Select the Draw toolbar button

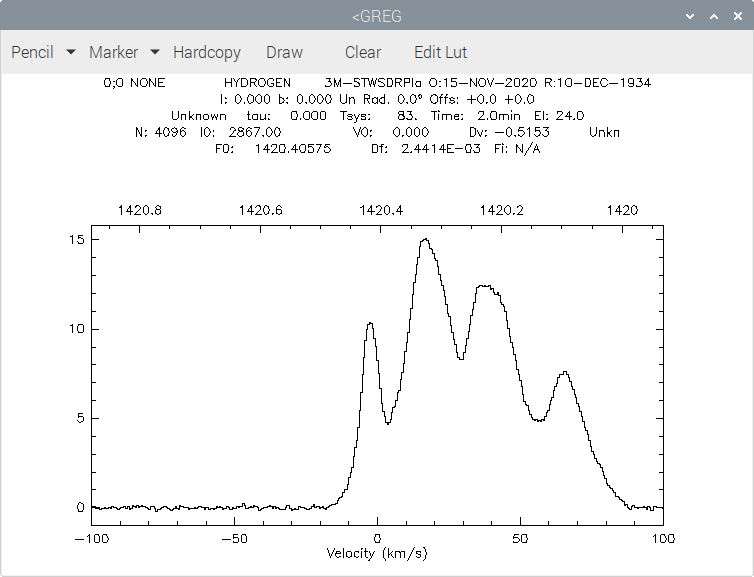284,52
